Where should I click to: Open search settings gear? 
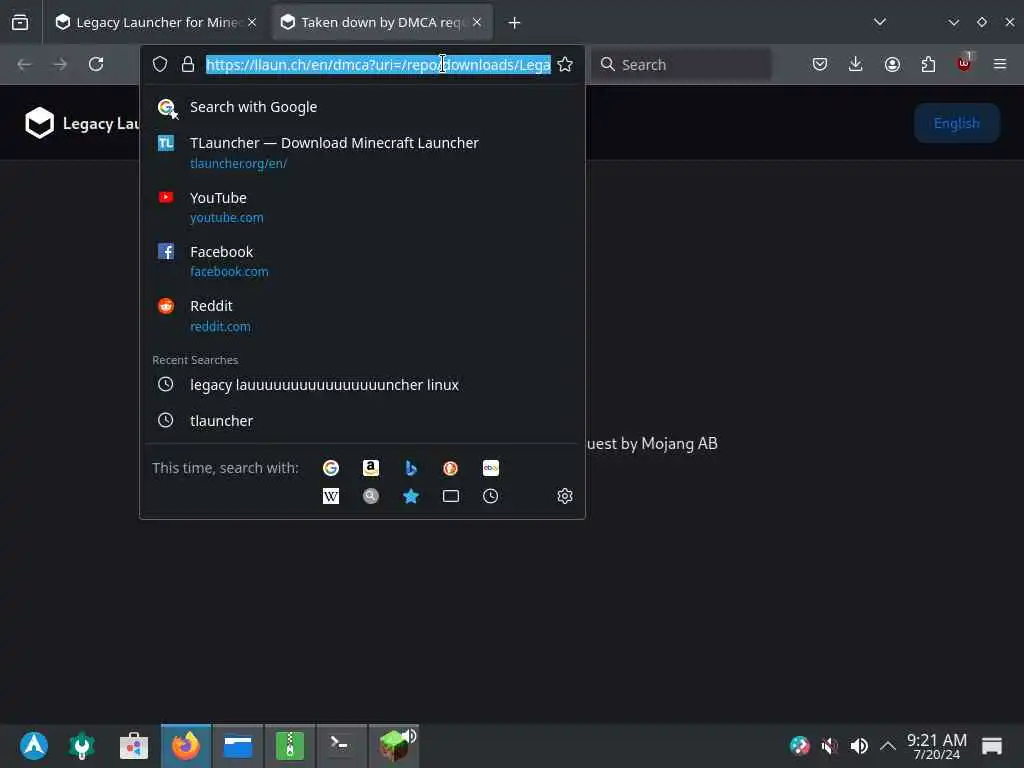pos(565,496)
